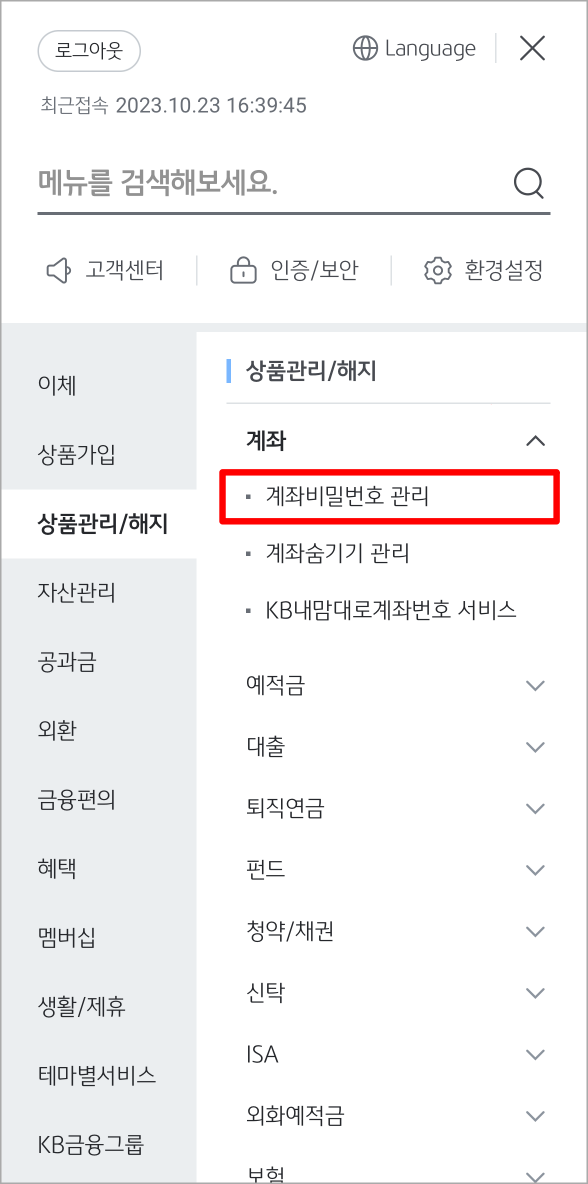Image resolution: width=588 pixels, height=1184 pixels.
Task: Open the 자산관리 category
Action: click(75, 592)
